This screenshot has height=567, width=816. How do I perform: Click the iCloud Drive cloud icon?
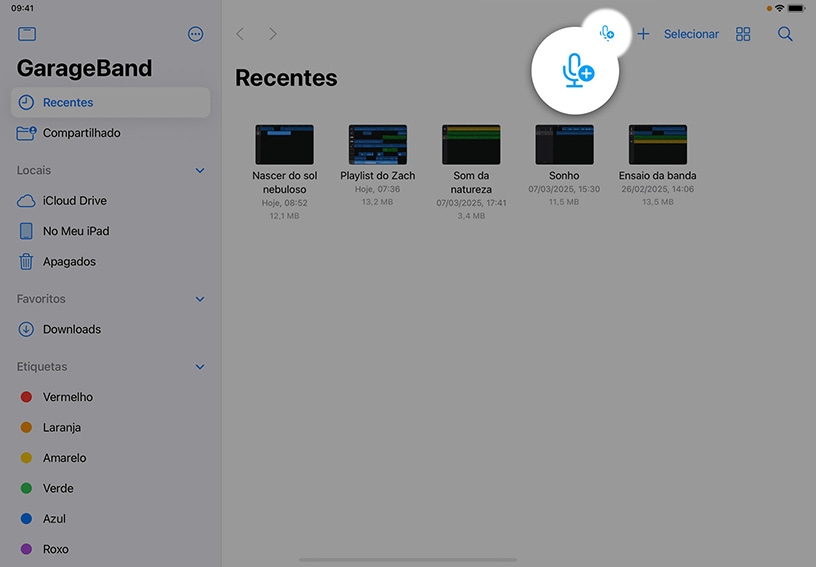coord(26,201)
